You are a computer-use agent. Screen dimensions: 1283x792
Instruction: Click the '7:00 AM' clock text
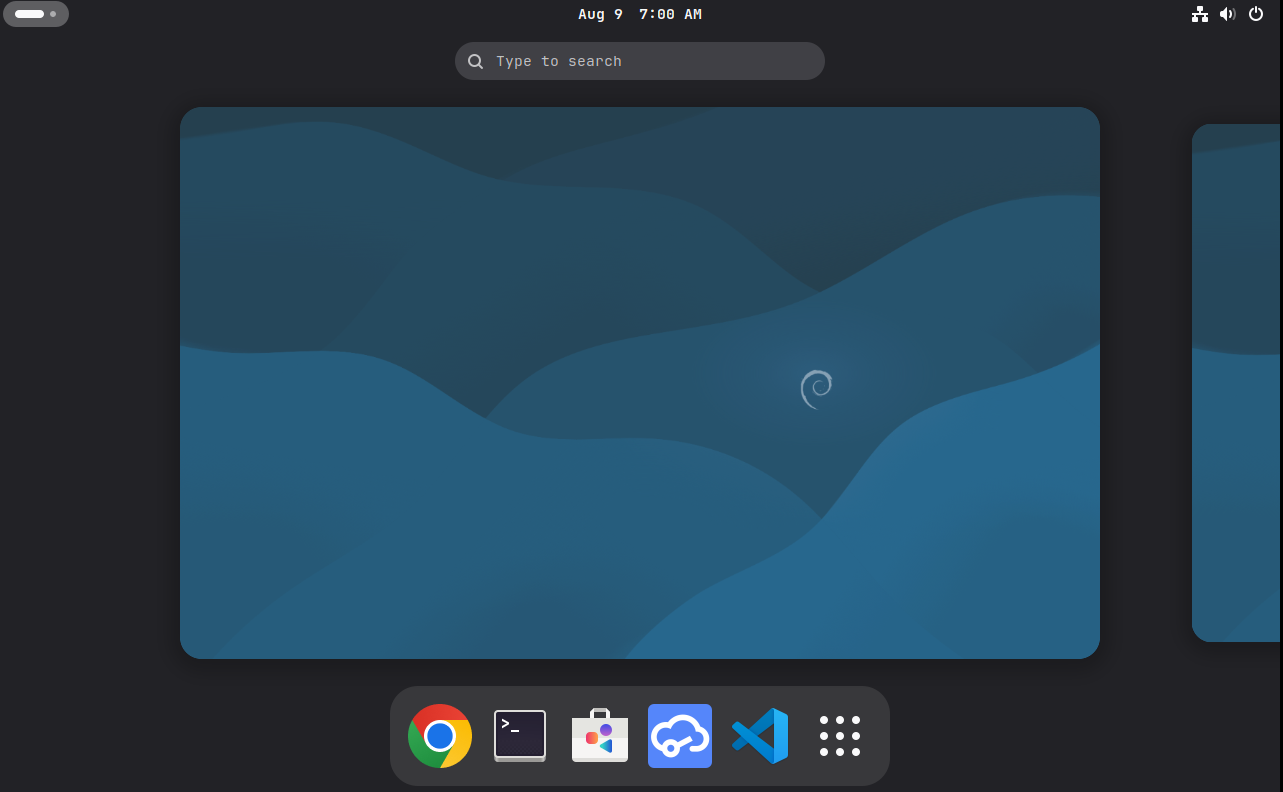pos(670,14)
